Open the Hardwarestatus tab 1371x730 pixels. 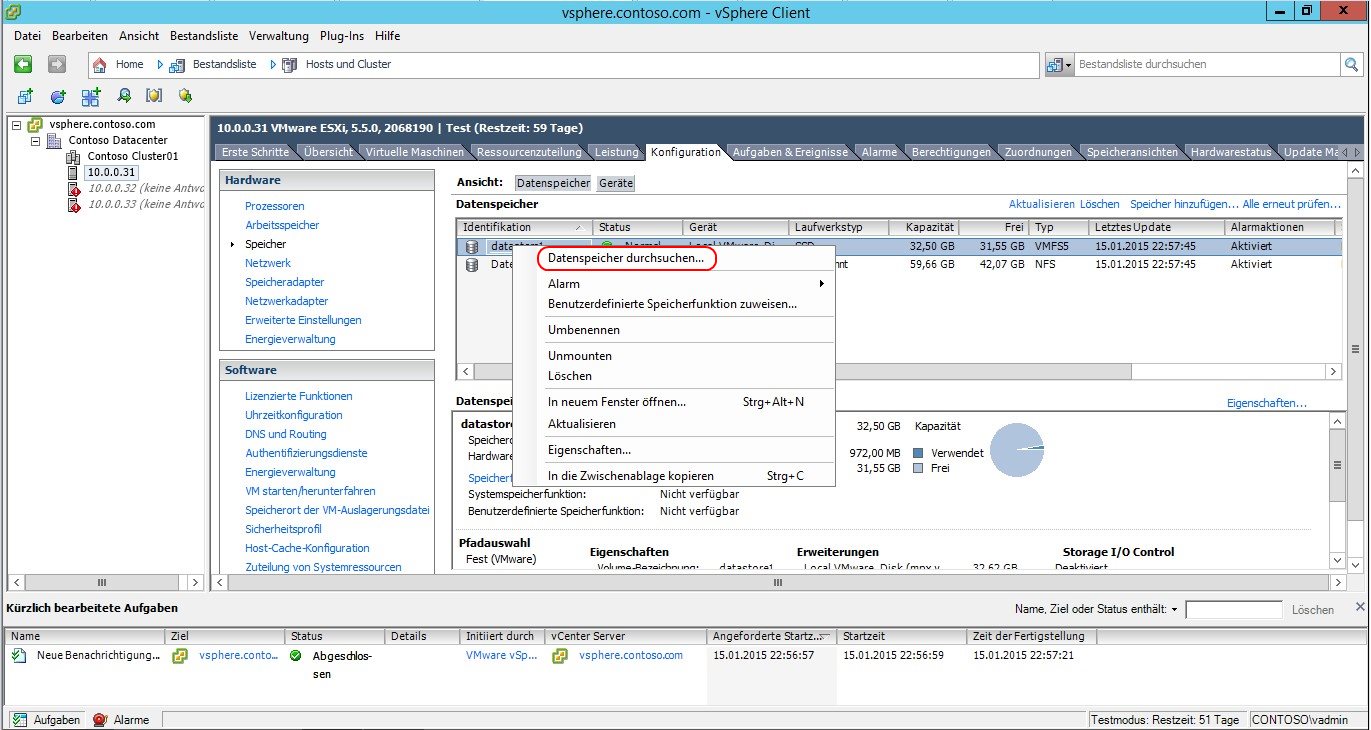1231,152
